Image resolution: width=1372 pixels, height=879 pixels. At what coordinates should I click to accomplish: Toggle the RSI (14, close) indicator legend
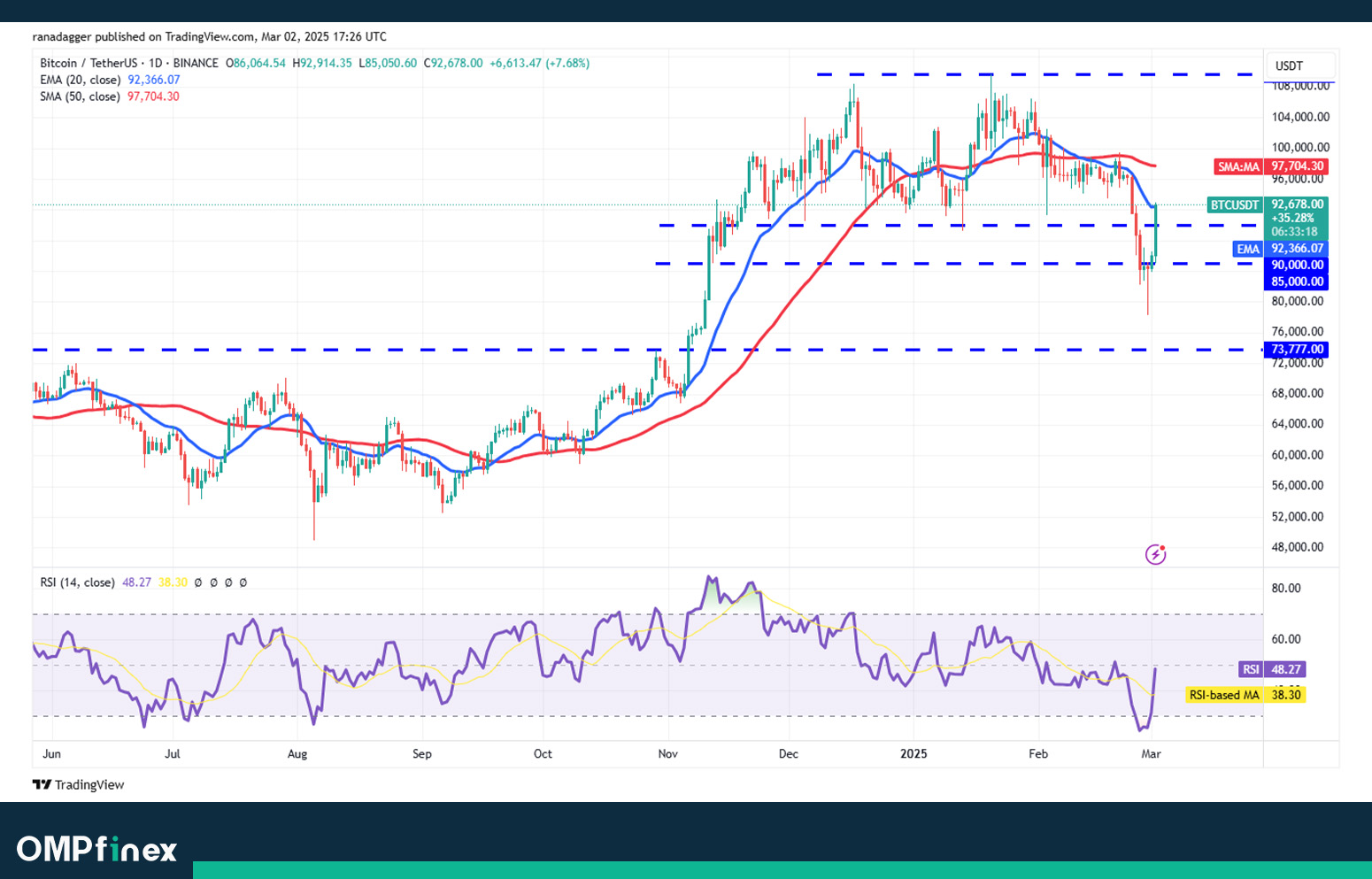point(77,582)
